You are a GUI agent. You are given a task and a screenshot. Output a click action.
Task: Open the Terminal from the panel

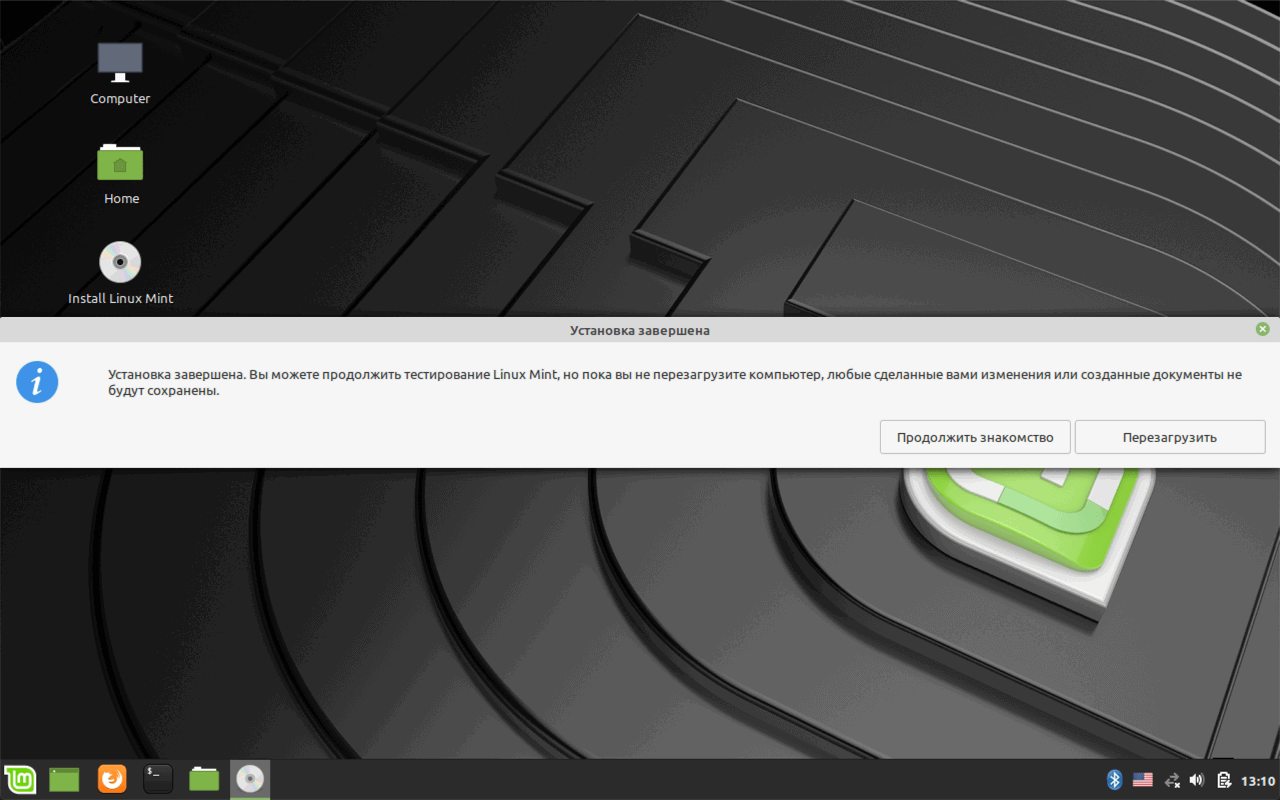[x=158, y=779]
